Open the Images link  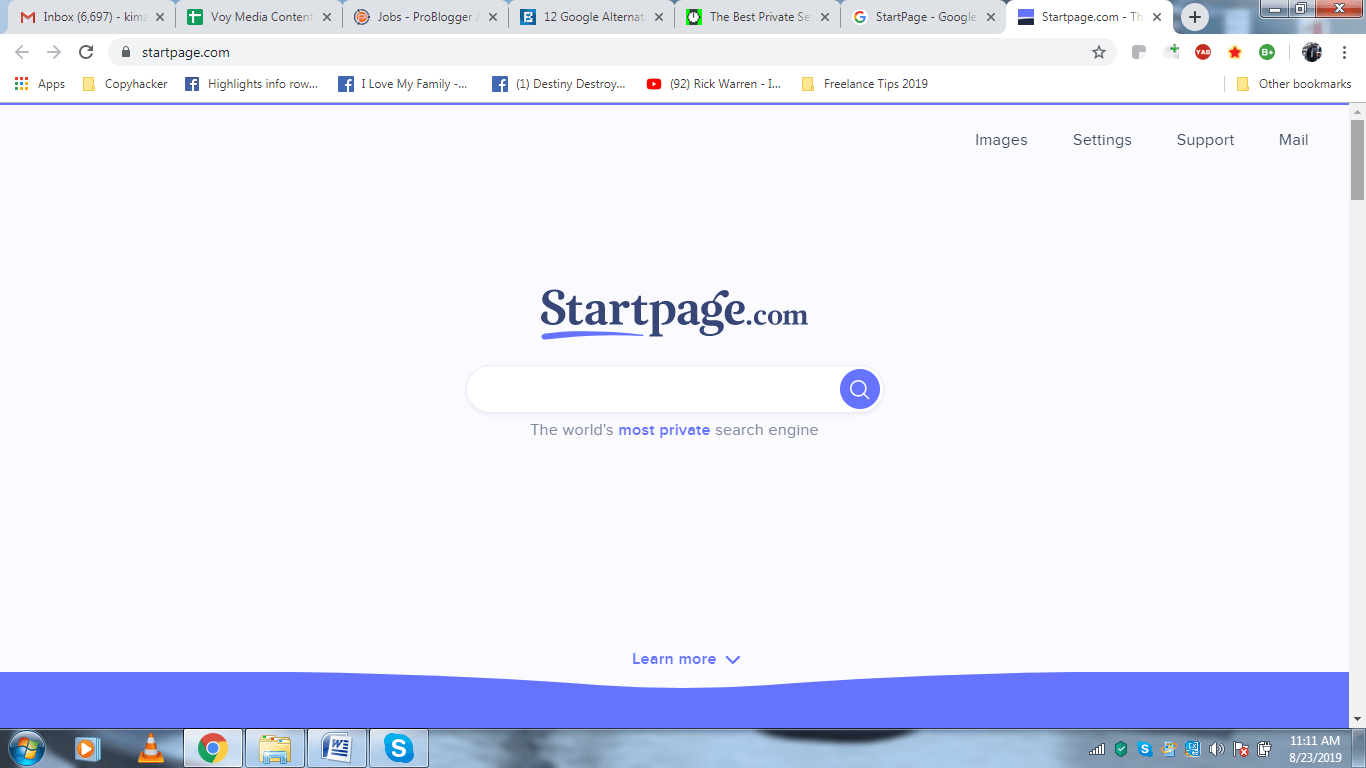pos(1001,140)
